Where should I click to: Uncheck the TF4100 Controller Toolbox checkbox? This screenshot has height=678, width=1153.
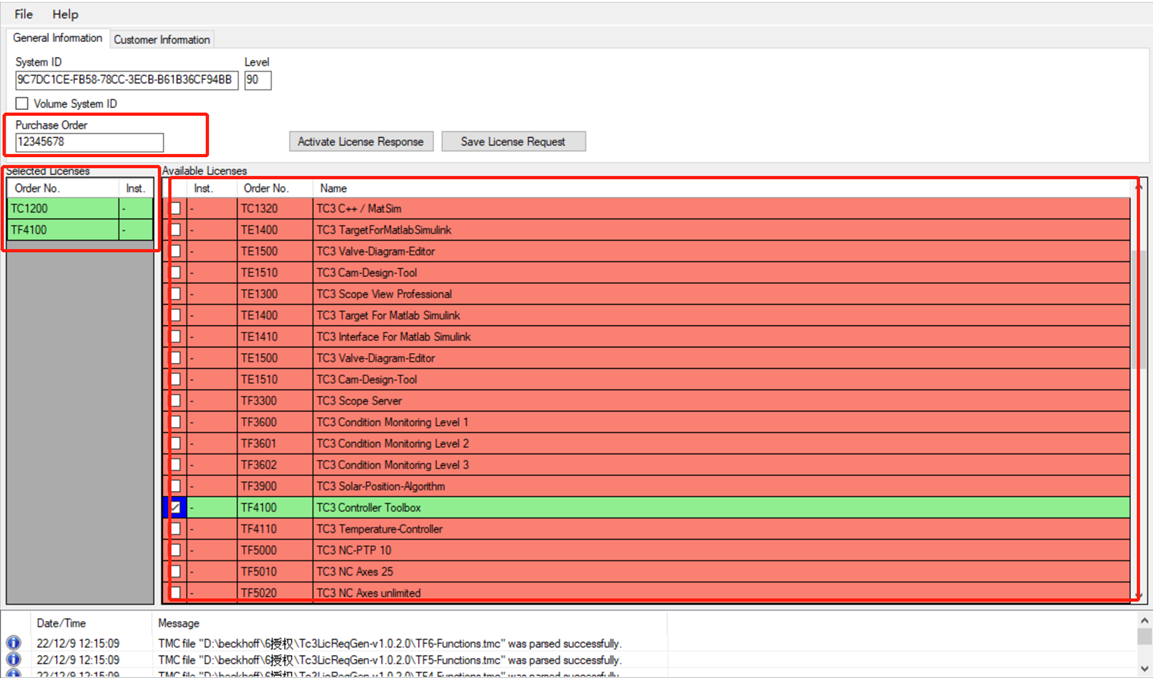(176, 507)
